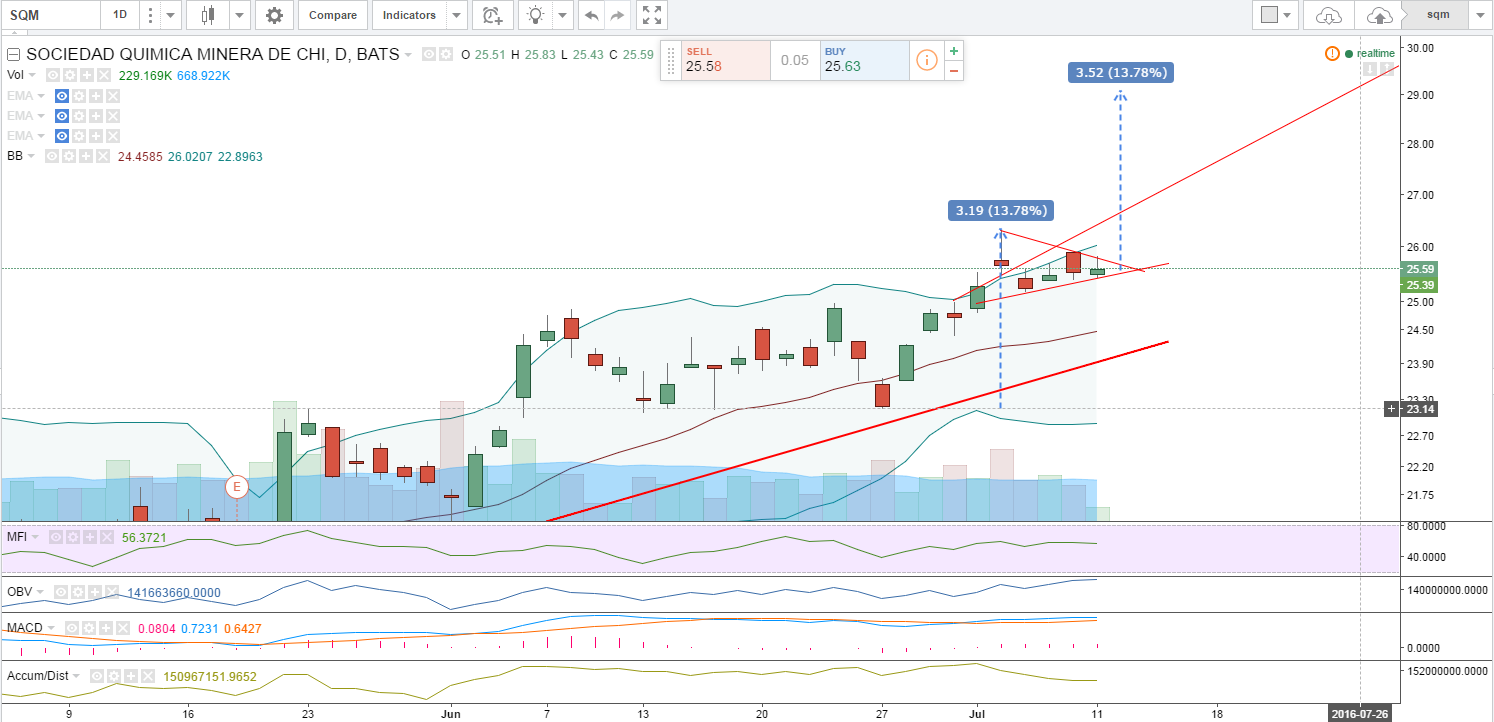The image size is (1494, 722).
Task: Click the trading panel drag handle
Action: 670,60
